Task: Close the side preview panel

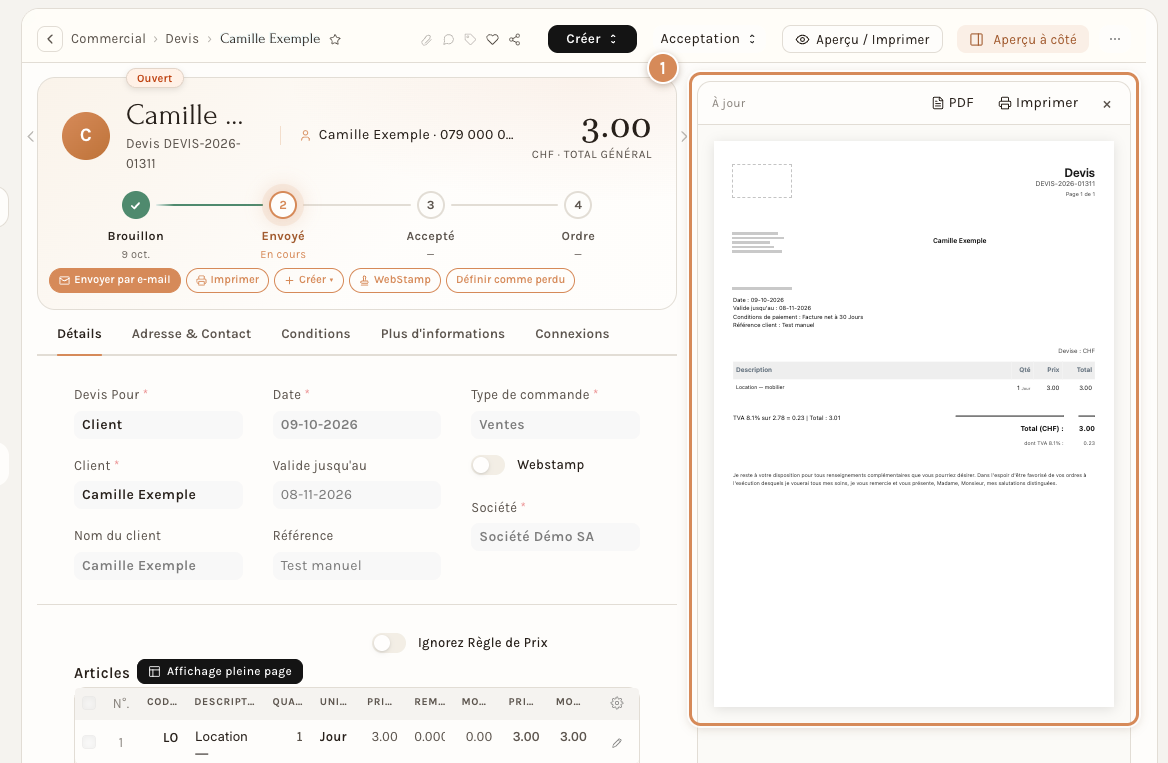Action: coord(1107,104)
